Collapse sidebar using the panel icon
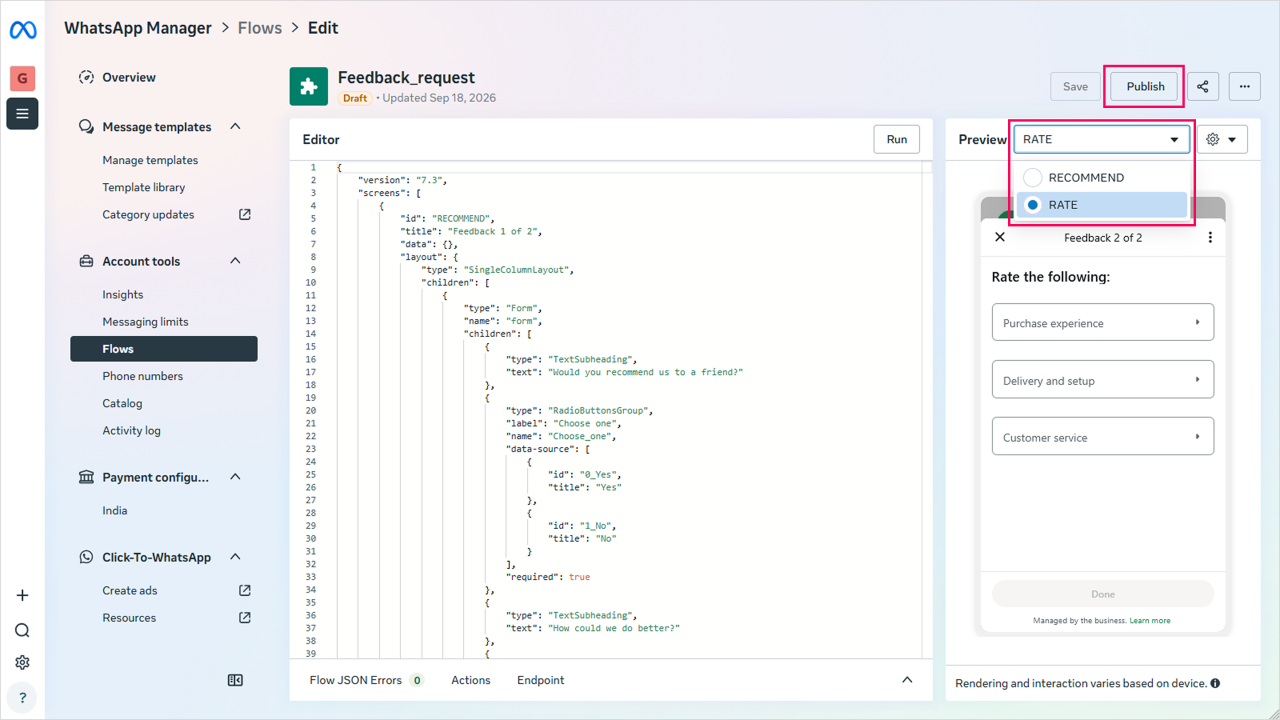Viewport: 1280px width, 720px height. pos(235,680)
